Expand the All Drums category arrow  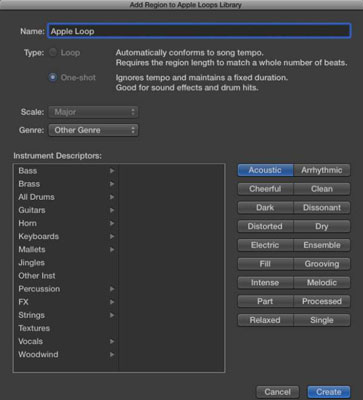pyautogui.click(x=112, y=197)
